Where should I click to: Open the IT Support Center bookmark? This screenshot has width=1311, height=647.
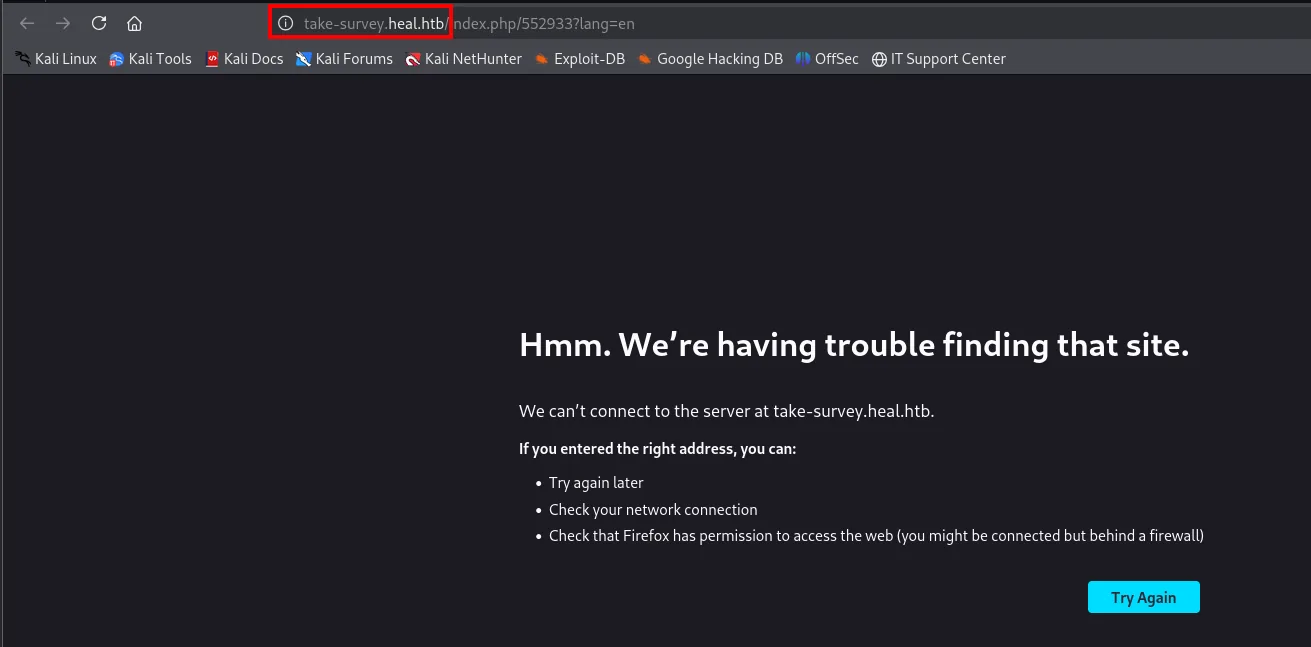pos(938,59)
